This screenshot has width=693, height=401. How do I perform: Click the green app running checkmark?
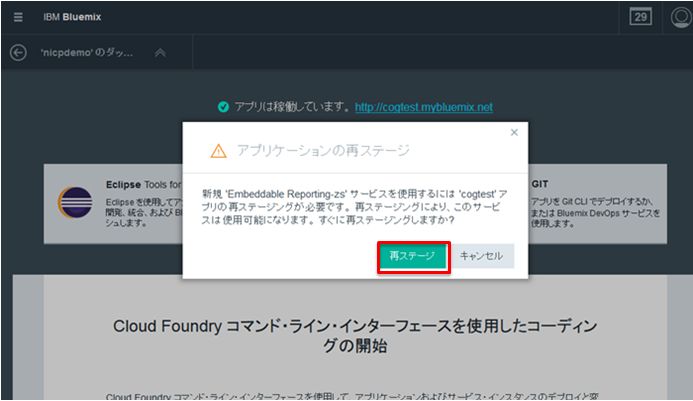click(x=223, y=107)
